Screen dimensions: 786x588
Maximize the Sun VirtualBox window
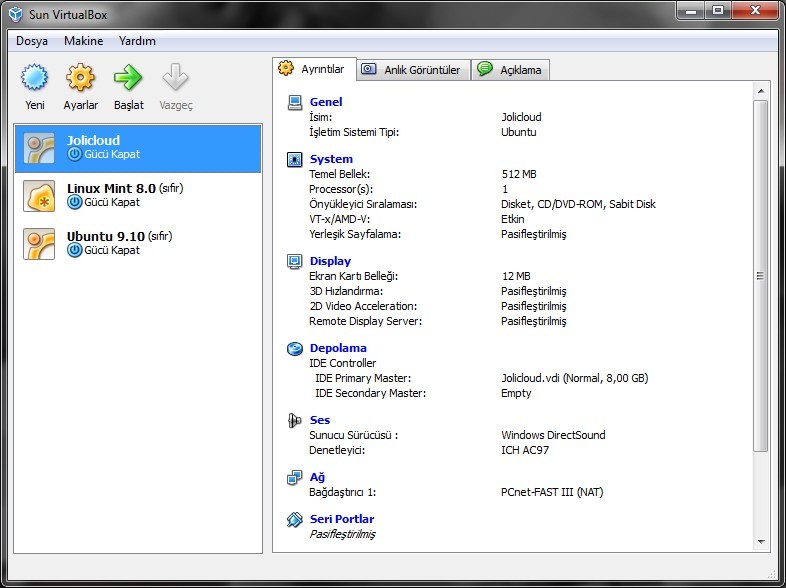pyautogui.click(x=718, y=10)
